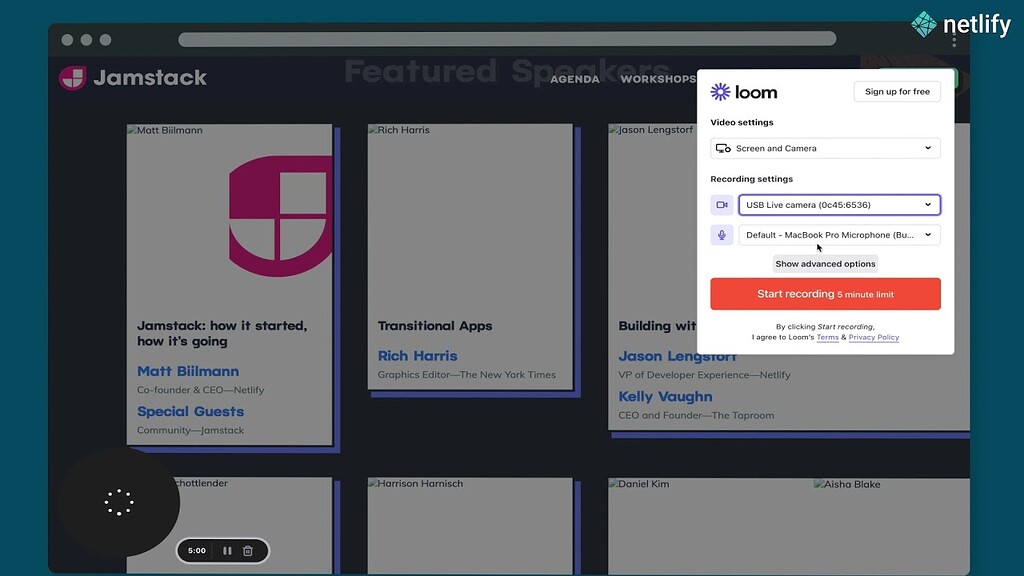
Task: Open the MacBook Pro Microphone dropdown
Action: point(839,235)
